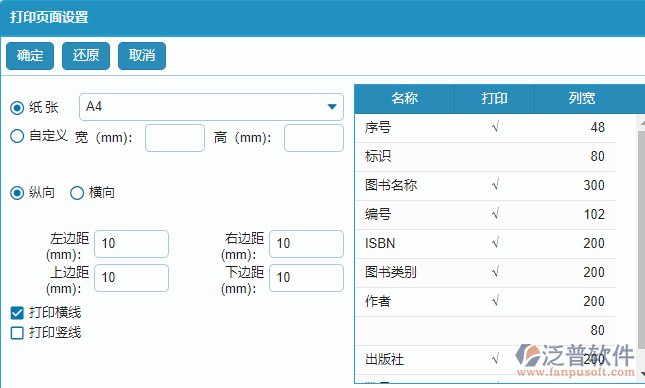This screenshot has height=388, width=645.
Task: Uncheck the 打印横线 checkbox
Action: coord(17,313)
